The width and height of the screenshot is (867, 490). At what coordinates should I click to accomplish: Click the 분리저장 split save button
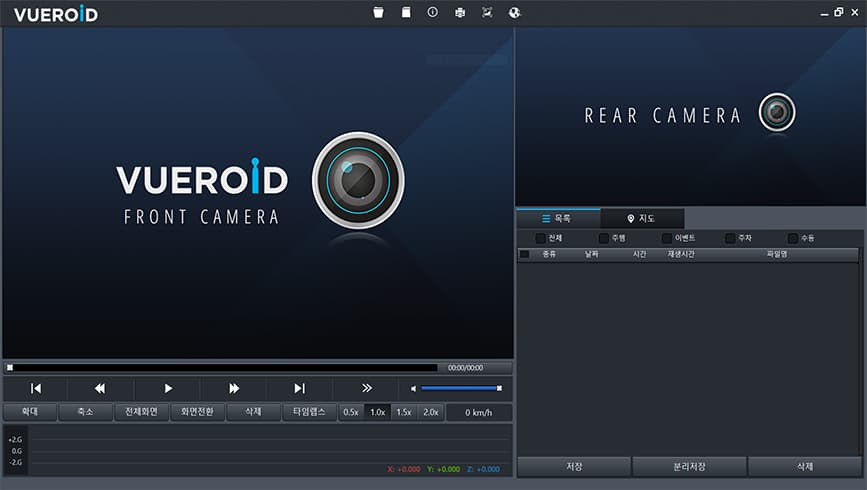690,467
